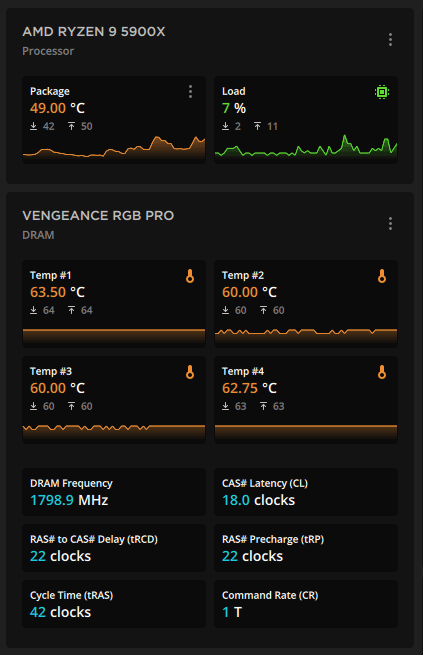423x655 pixels.
Task: Select the RAS# Precharge (tRP) tile
Action: click(x=306, y=548)
